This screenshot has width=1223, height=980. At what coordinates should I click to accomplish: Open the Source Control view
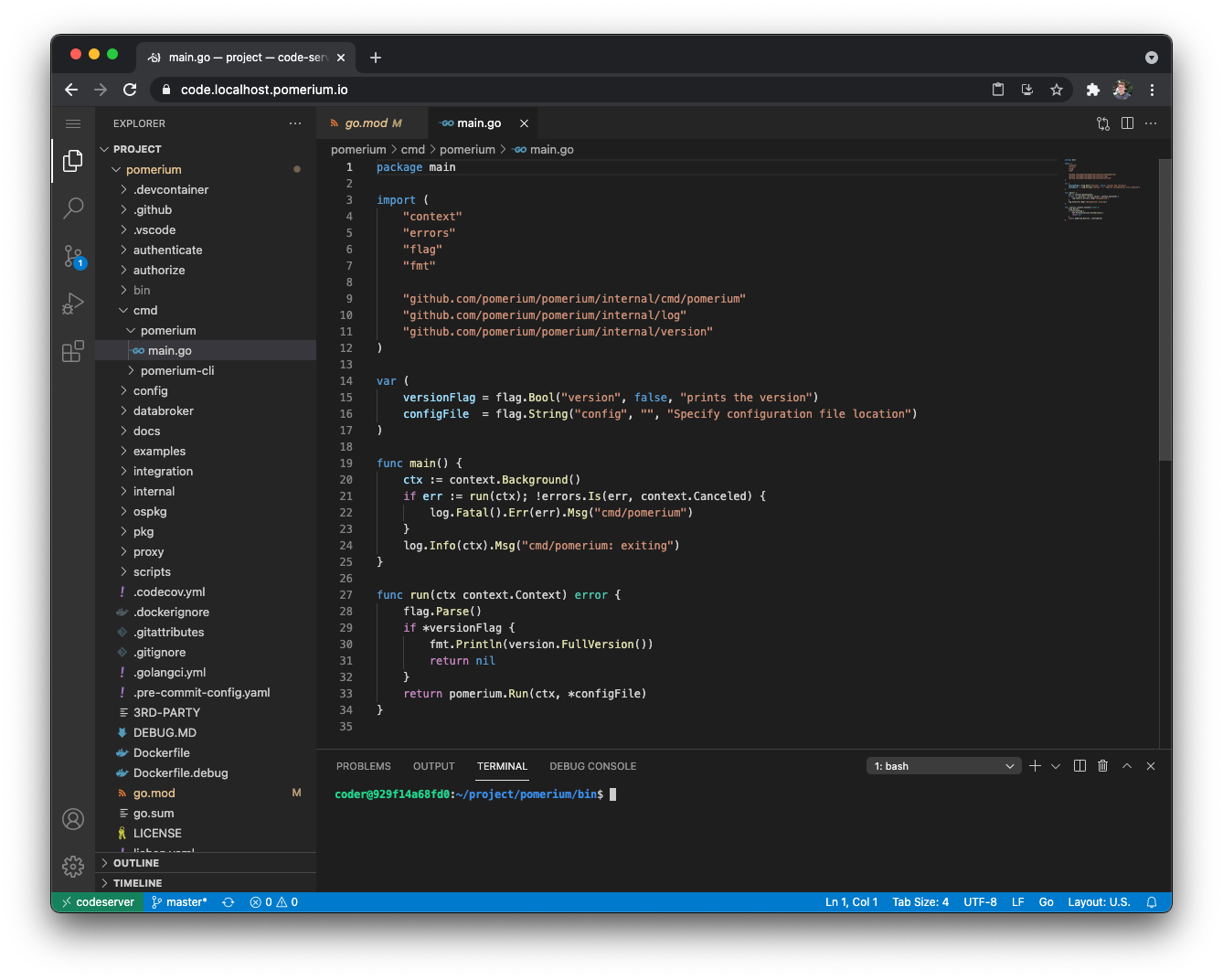click(73, 257)
